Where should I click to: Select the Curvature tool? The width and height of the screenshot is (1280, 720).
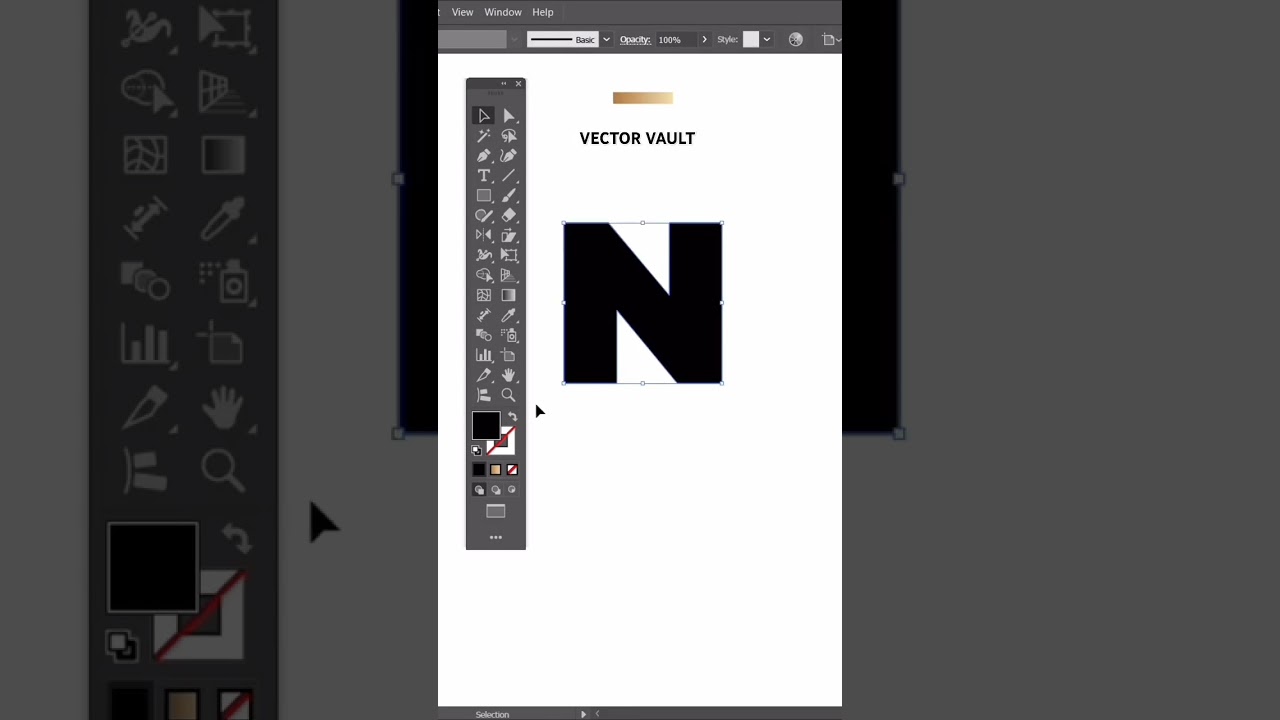[x=509, y=156]
